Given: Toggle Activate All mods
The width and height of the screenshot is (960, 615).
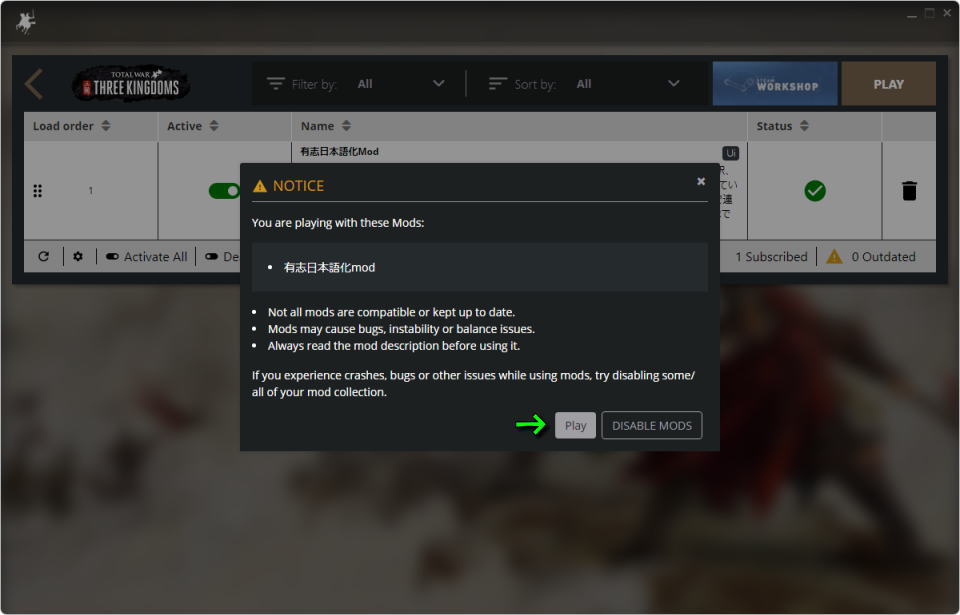Looking at the screenshot, I should point(147,257).
